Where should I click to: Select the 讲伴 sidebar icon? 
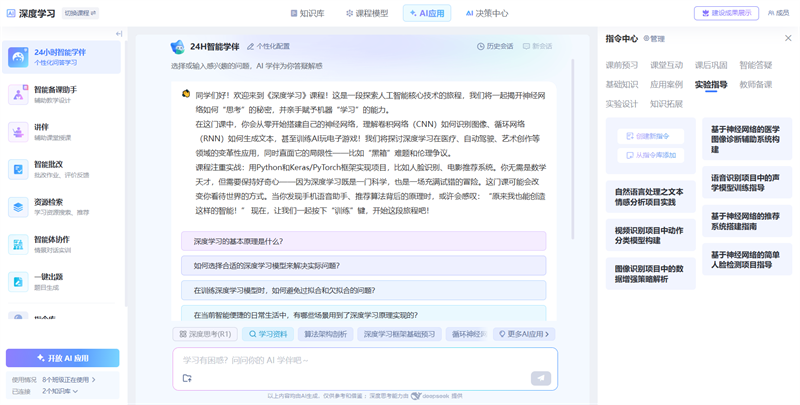tap(18, 131)
